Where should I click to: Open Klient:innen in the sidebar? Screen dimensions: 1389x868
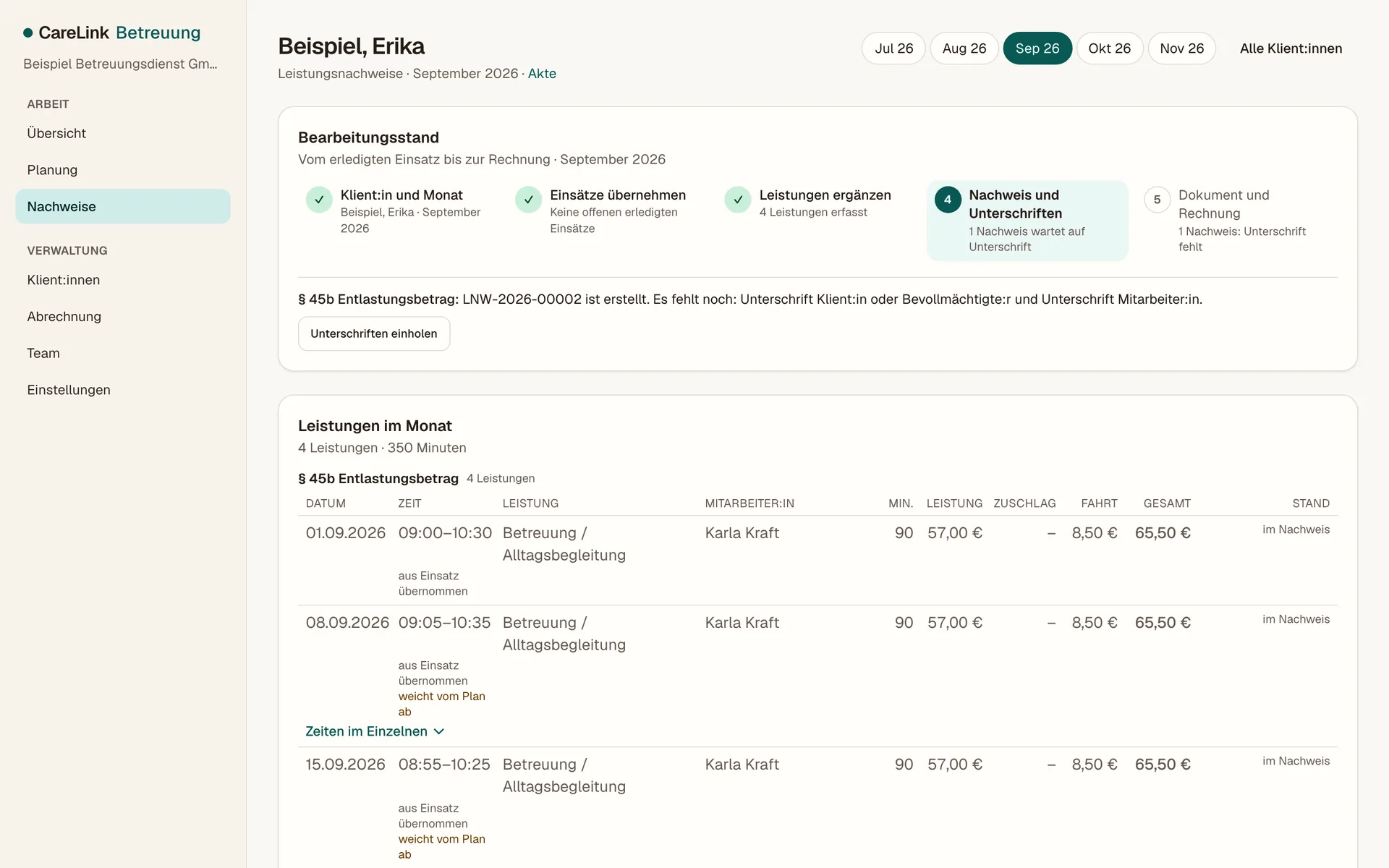point(123,280)
